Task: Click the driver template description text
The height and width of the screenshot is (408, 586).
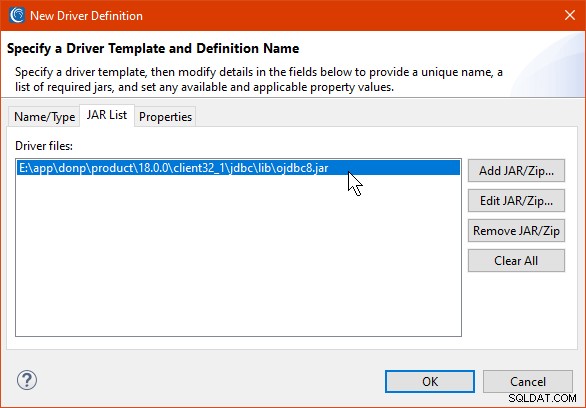Action: [259, 80]
